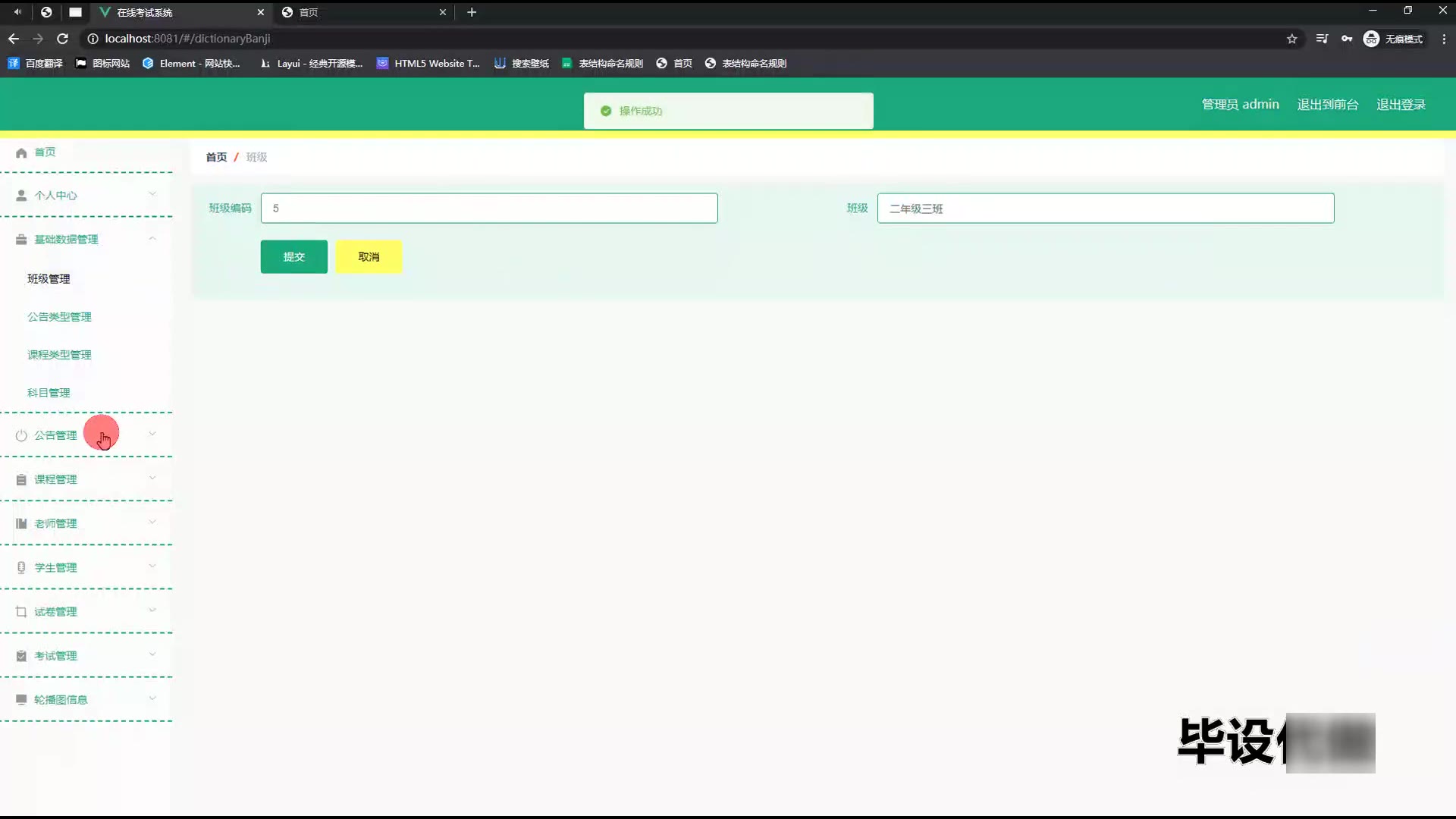The width and height of the screenshot is (1456, 819).
Task: Select 班级管理 in the sidebar
Action: coord(49,279)
